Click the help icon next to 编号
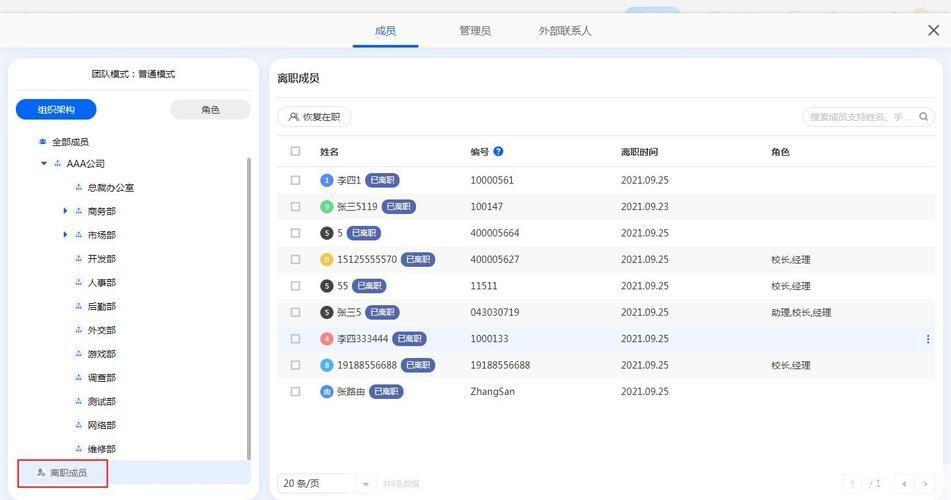The width and height of the screenshot is (951, 500). [498, 152]
